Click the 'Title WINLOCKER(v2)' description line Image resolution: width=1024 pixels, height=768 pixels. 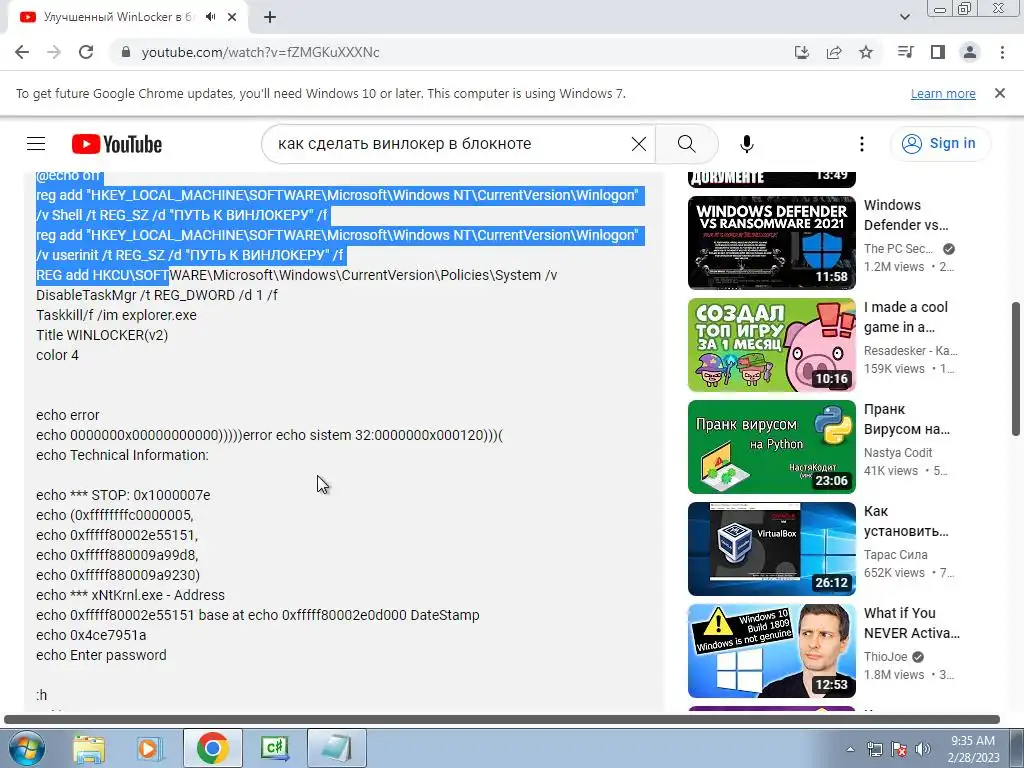[102, 335]
